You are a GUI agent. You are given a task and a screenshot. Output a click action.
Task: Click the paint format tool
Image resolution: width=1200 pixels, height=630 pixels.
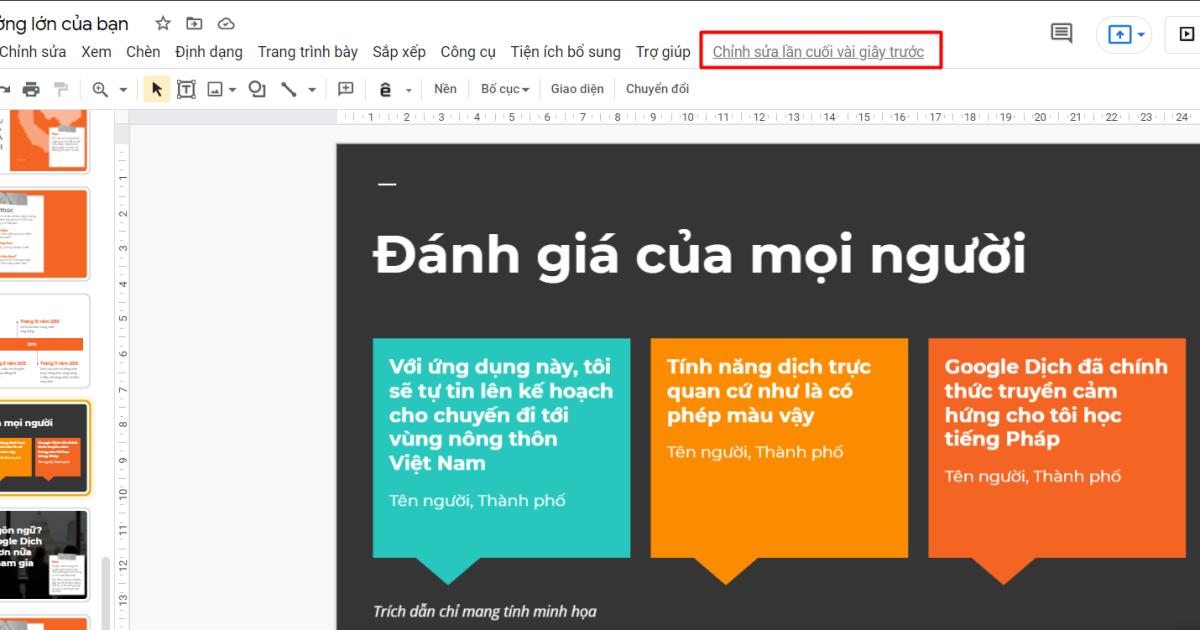[x=62, y=88]
